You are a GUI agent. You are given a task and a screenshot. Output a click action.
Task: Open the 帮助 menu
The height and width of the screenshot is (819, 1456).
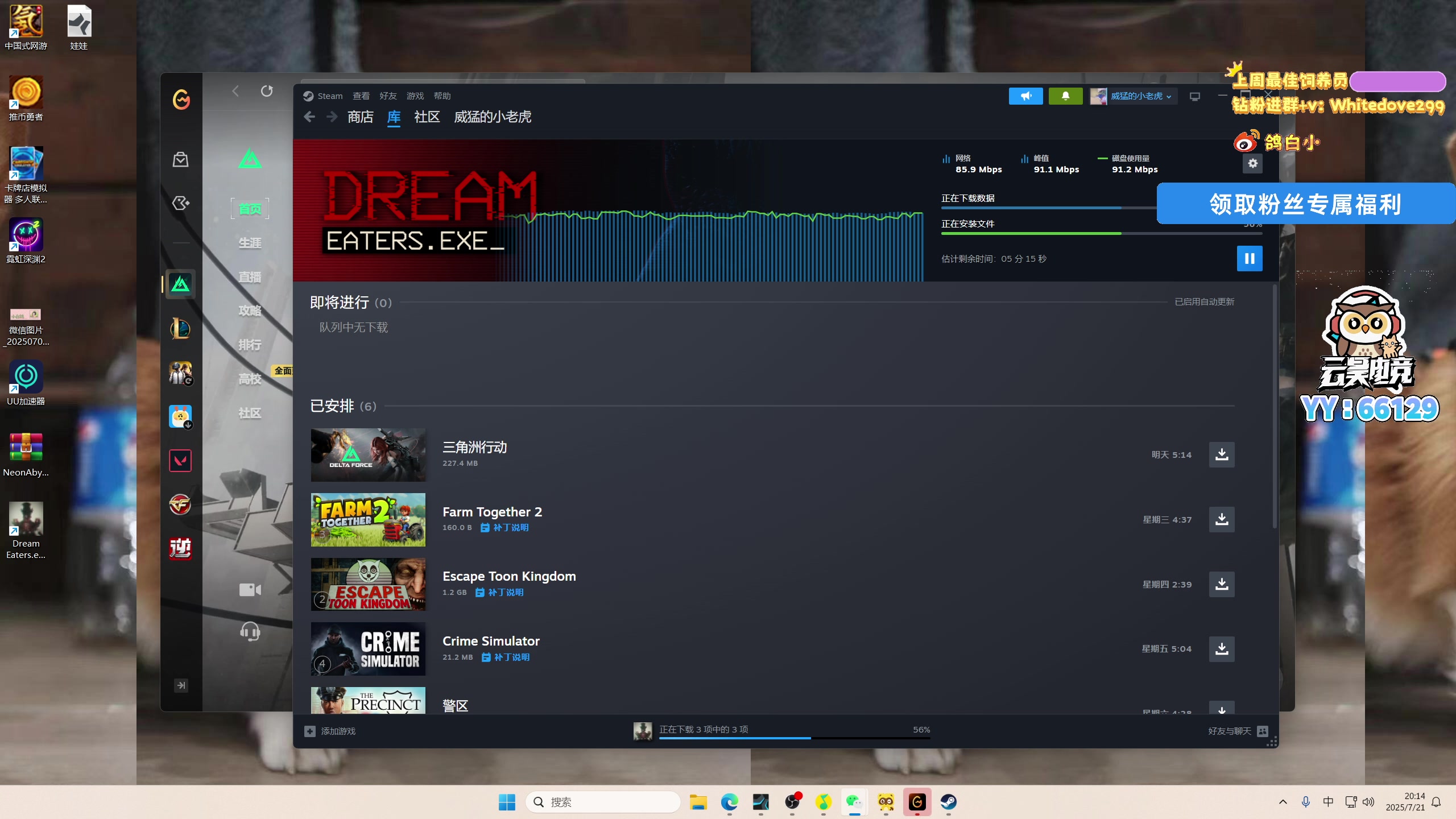tap(442, 96)
